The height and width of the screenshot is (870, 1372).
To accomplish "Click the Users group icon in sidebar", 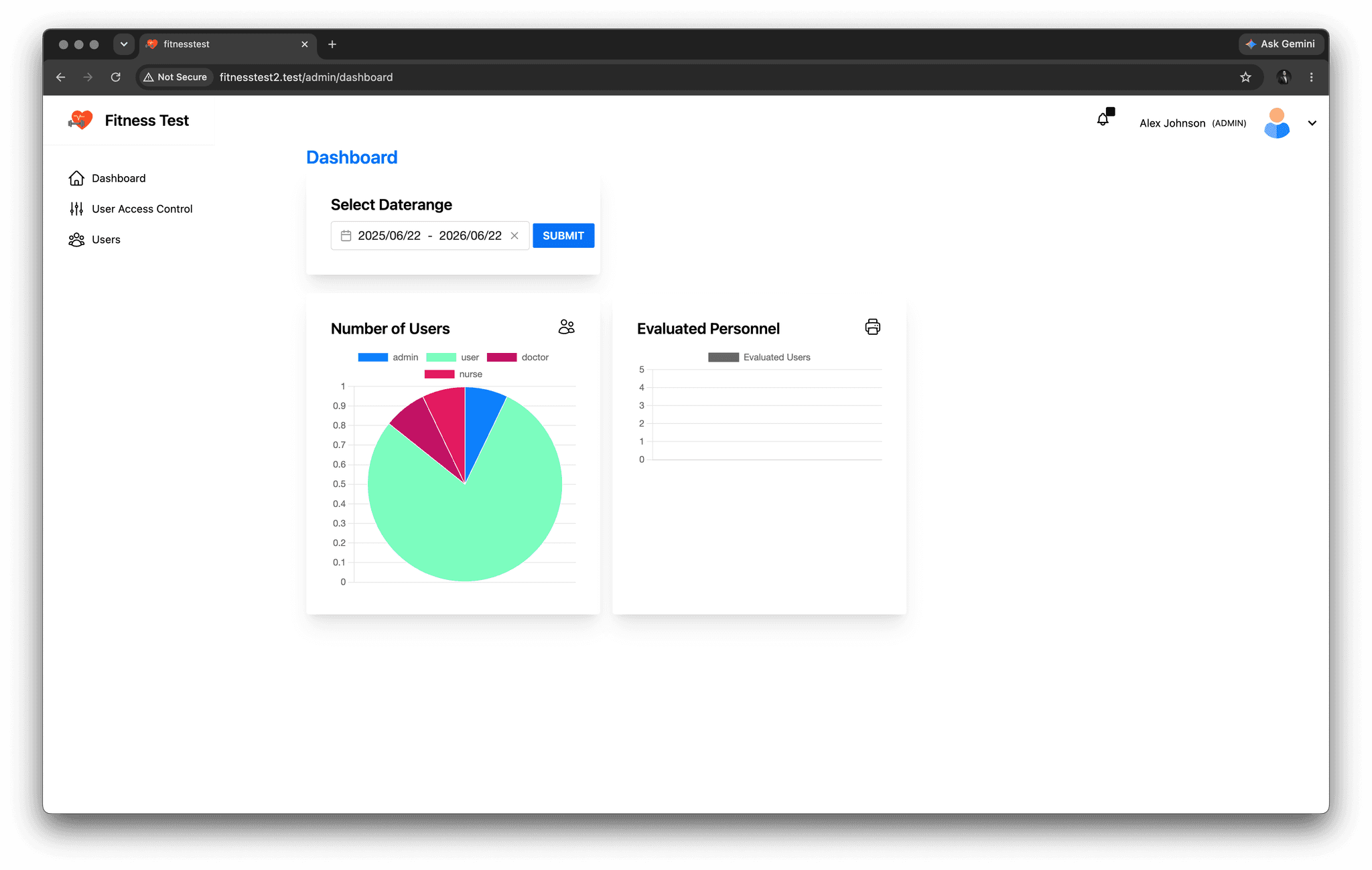I will coord(76,240).
